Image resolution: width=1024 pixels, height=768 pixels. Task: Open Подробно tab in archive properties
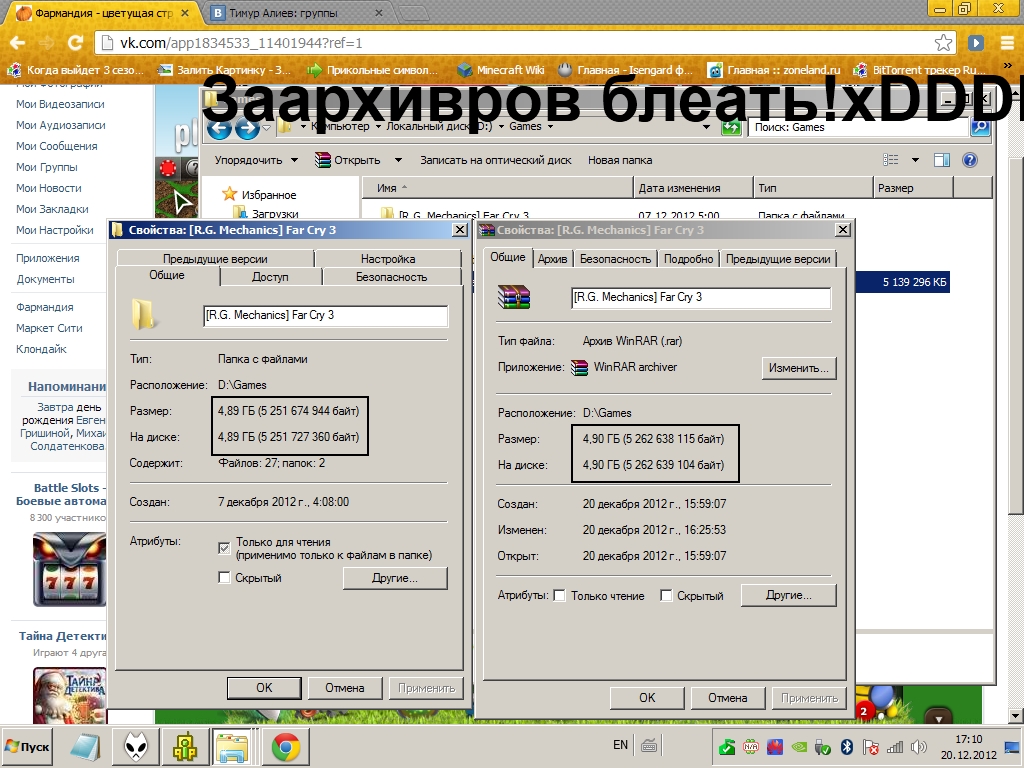(688, 259)
